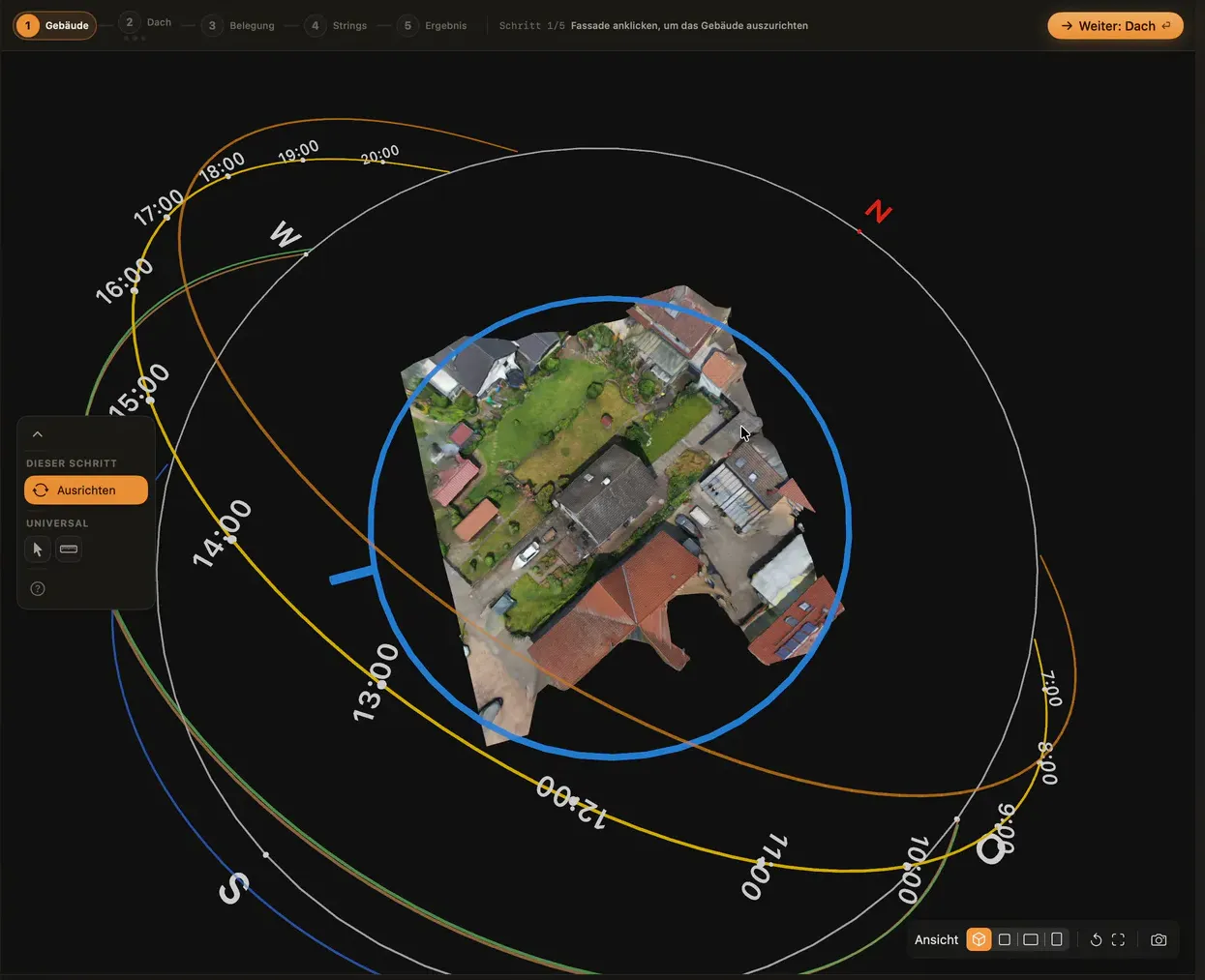Click the DIESER SCHRITT heading
This screenshot has width=1205, height=980.
[x=72, y=463]
